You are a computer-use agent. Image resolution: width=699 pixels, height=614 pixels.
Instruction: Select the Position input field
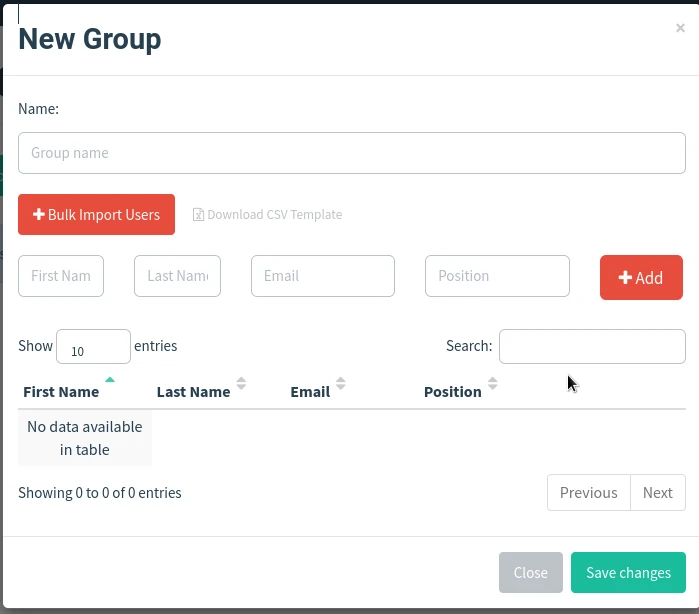point(497,276)
